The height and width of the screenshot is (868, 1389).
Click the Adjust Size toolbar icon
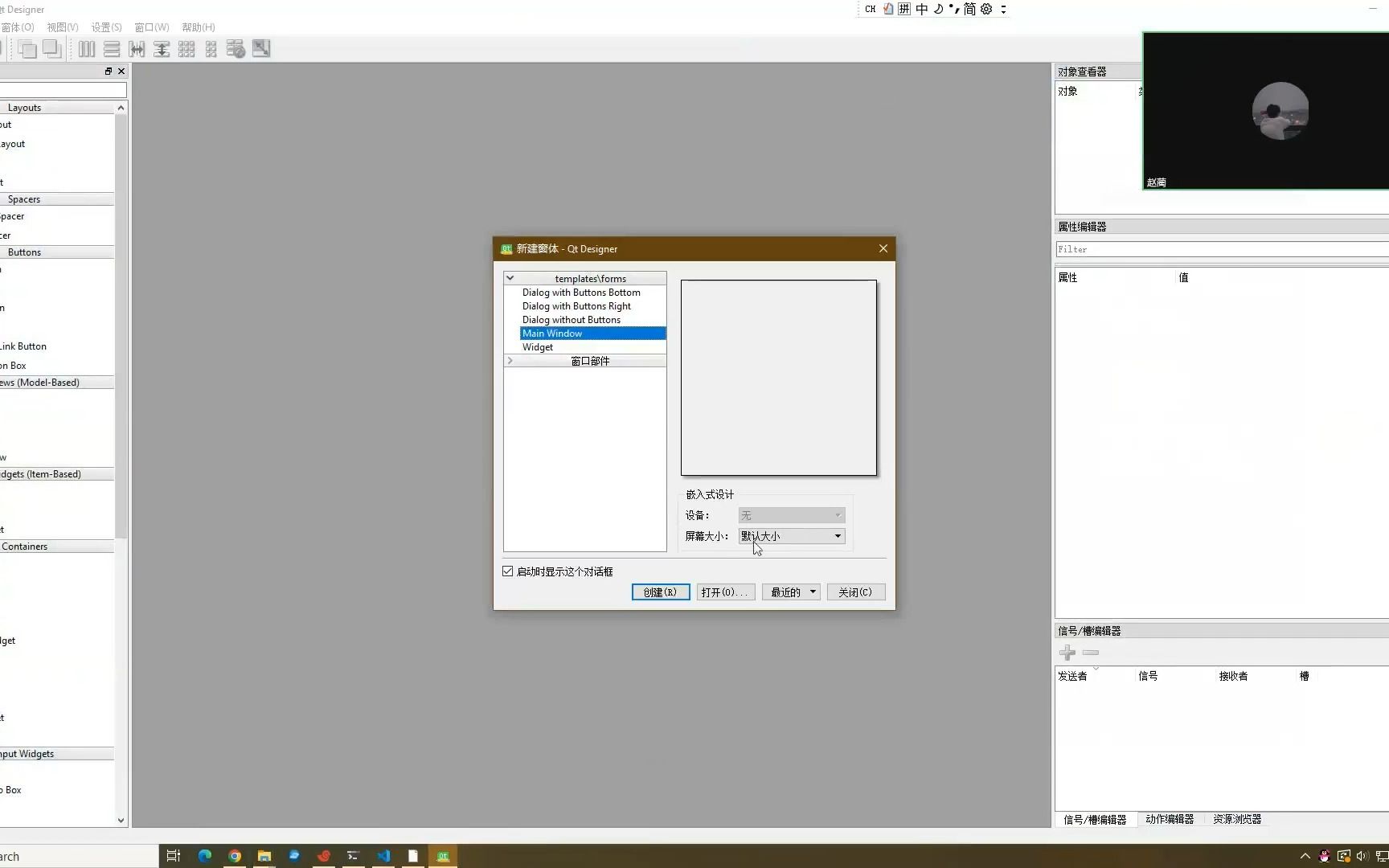[x=261, y=48]
